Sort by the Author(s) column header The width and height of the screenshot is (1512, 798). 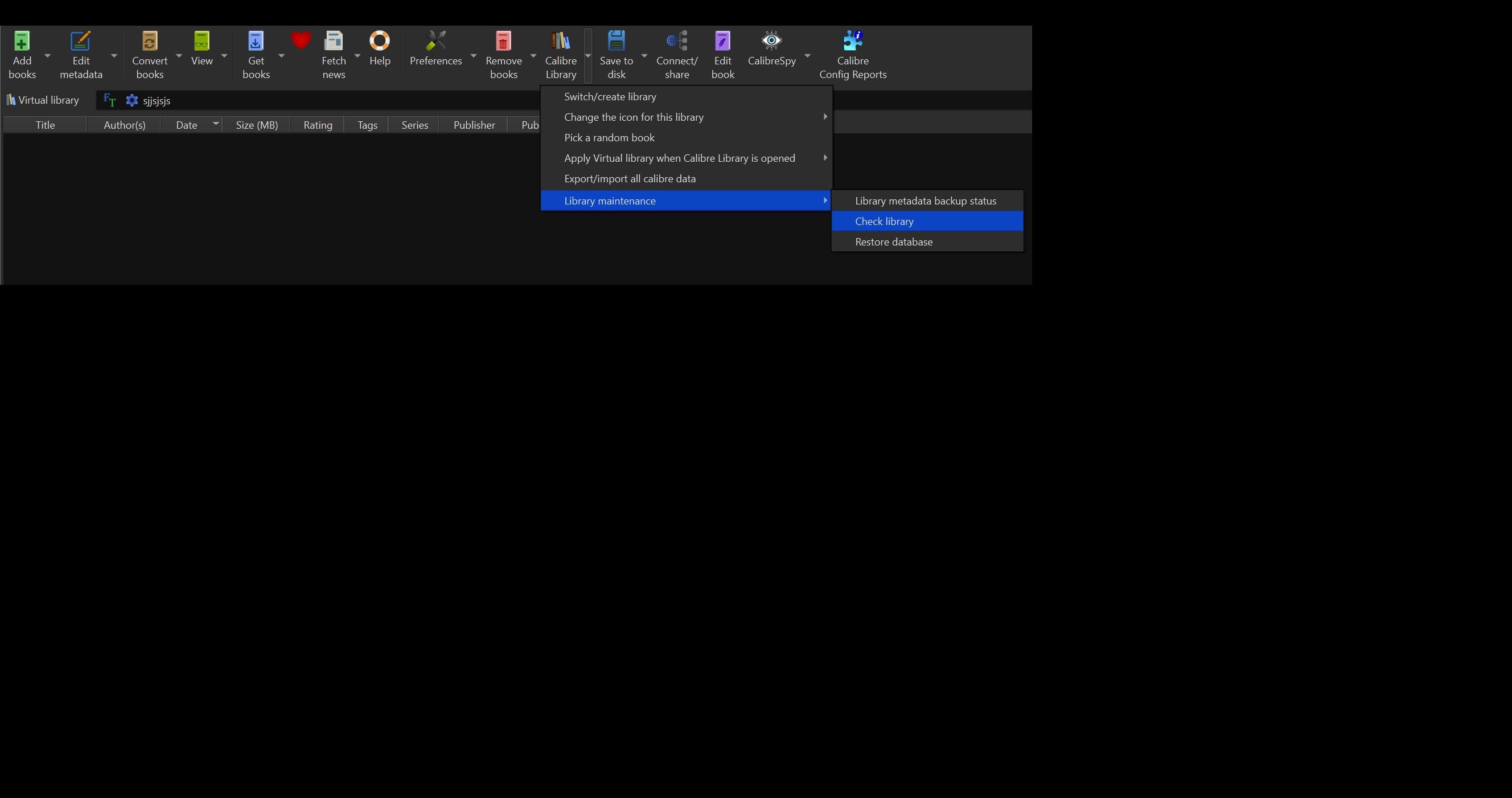tap(125, 125)
